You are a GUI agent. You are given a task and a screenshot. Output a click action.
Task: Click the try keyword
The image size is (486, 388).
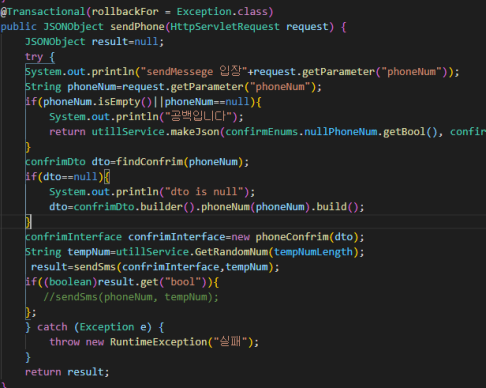(34, 57)
